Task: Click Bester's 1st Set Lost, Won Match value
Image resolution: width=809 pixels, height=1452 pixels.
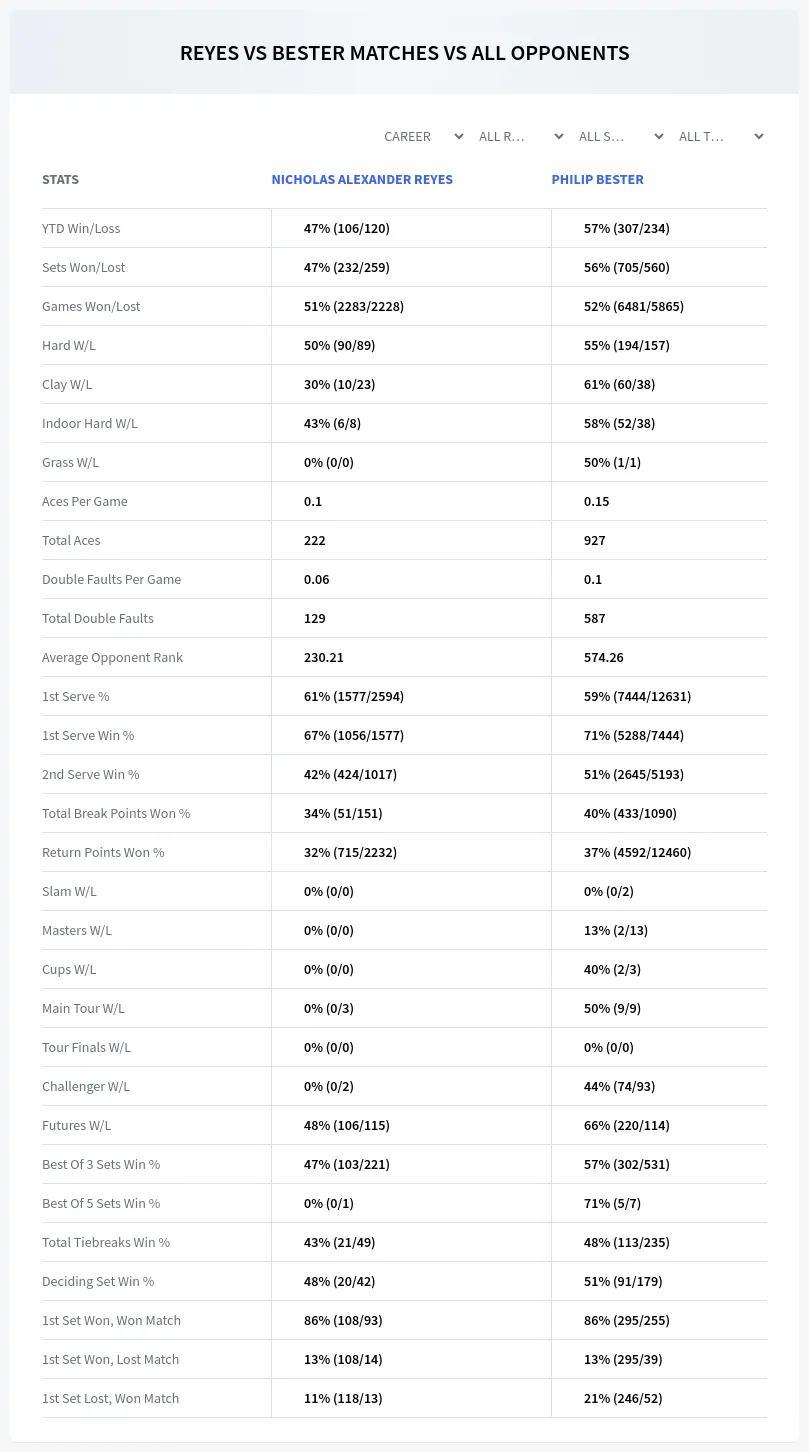Action: (x=623, y=1398)
